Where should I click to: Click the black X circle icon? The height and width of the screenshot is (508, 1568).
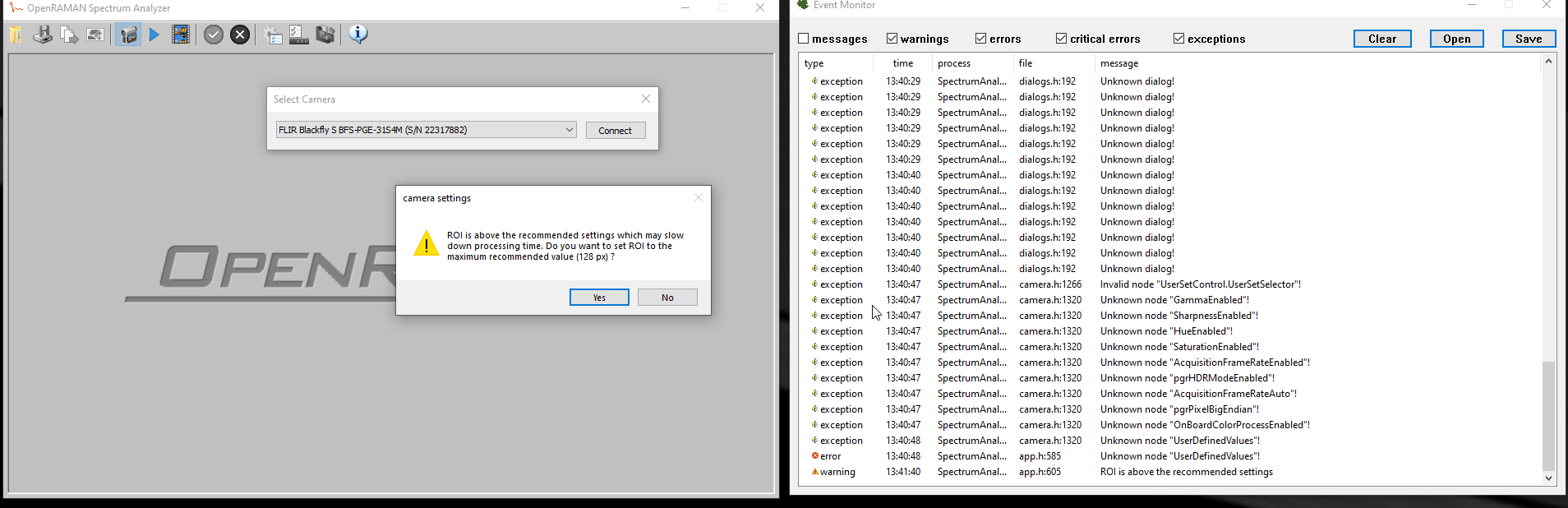pyautogui.click(x=240, y=35)
